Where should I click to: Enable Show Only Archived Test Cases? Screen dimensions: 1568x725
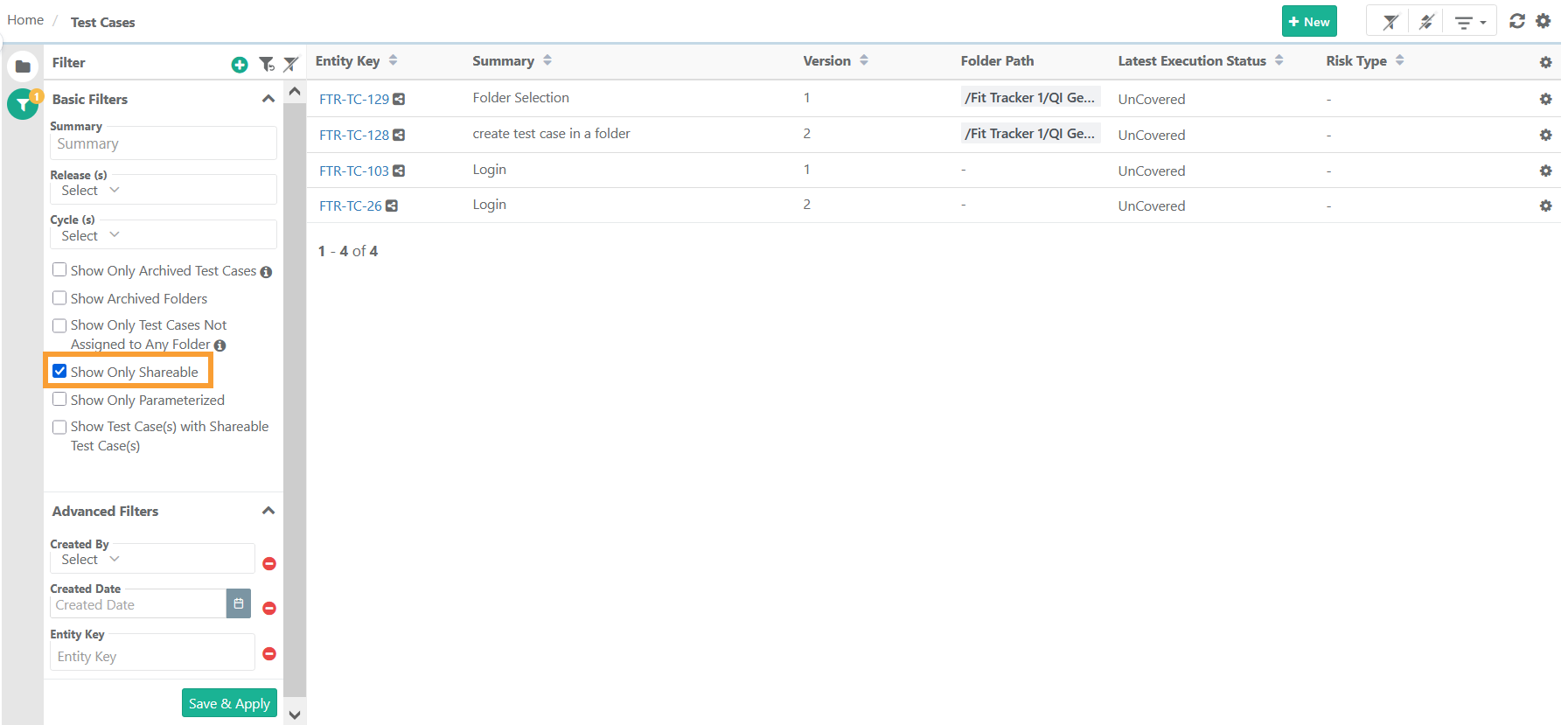tap(59, 269)
